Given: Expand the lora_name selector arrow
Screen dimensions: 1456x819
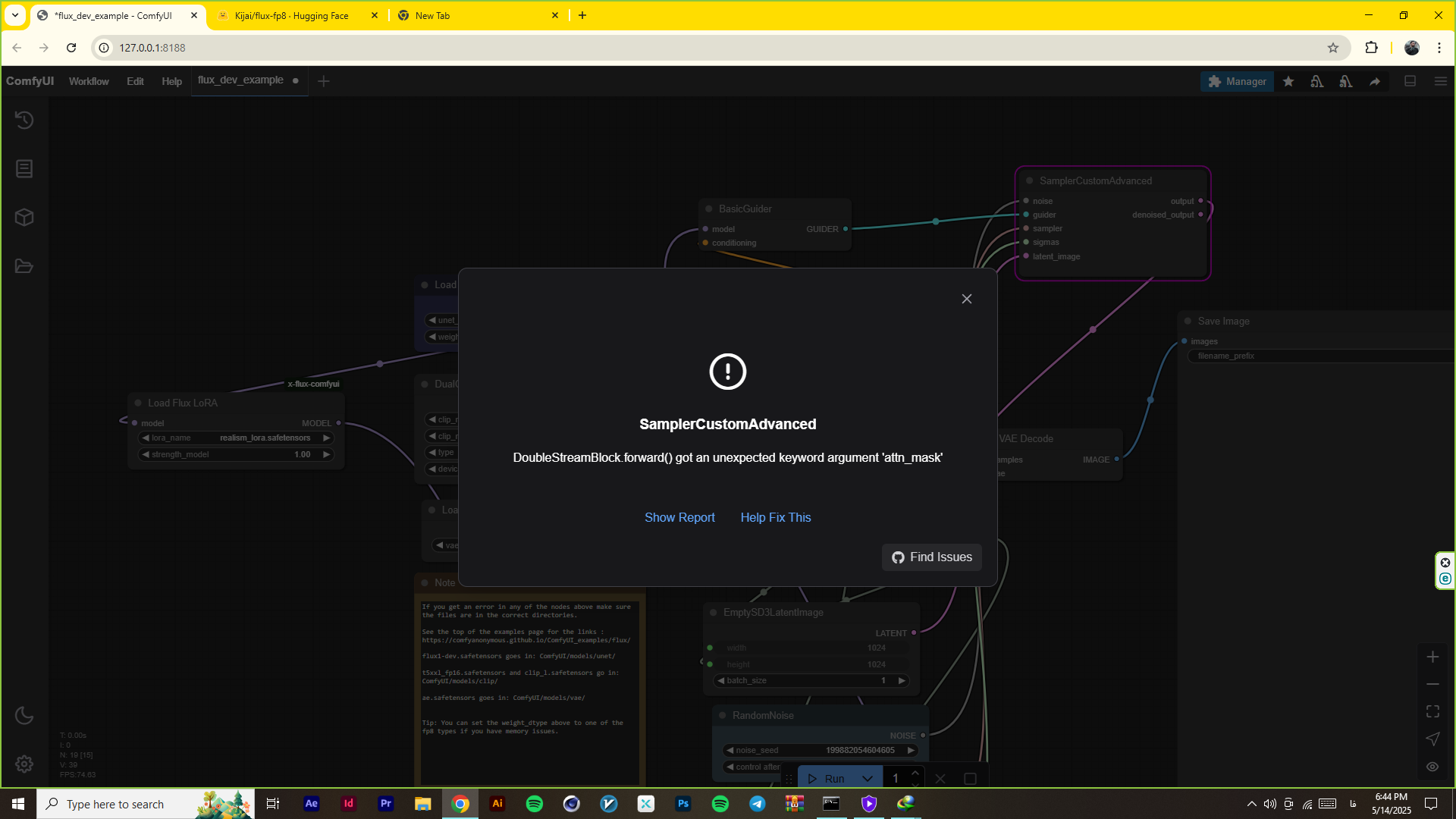Looking at the screenshot, I should point(327,438).
